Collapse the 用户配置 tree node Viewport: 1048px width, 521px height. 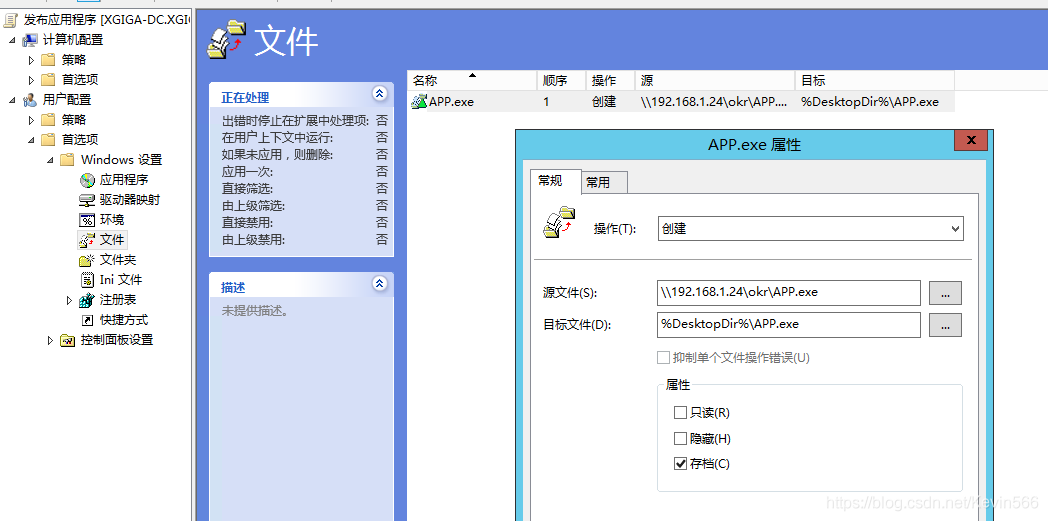tap(12, 100)
